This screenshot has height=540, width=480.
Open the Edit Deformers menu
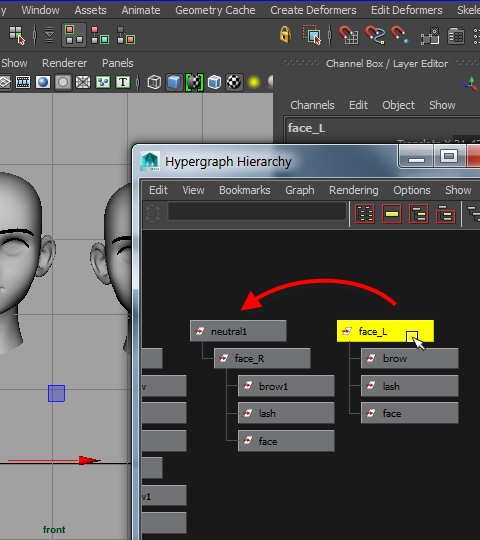407,10
